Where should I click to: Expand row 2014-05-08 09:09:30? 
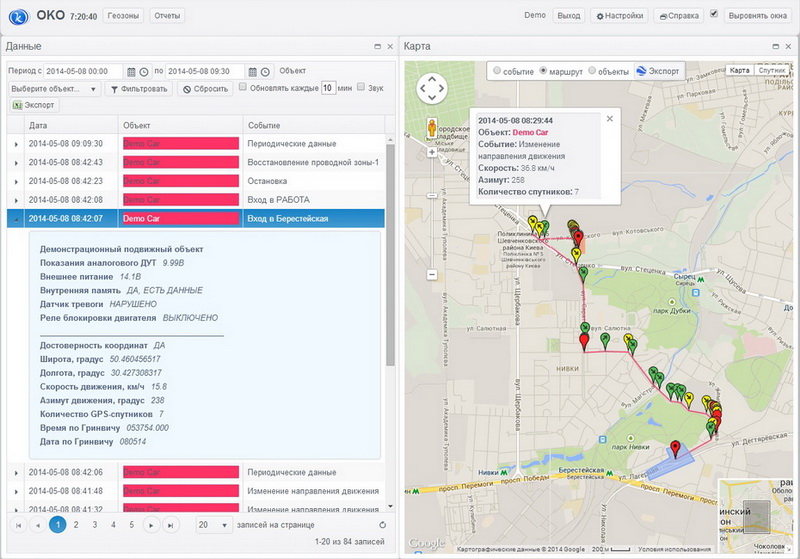tap(16, 144)
